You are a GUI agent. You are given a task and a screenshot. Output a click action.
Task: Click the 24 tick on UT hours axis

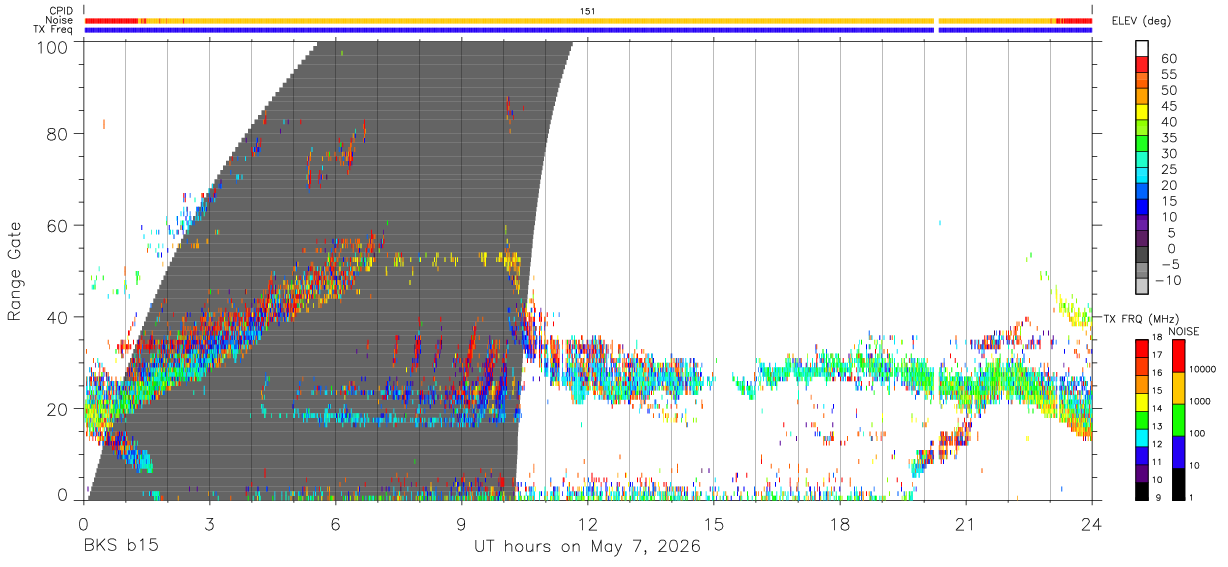pyautogui.click(x=1092, y=523)
